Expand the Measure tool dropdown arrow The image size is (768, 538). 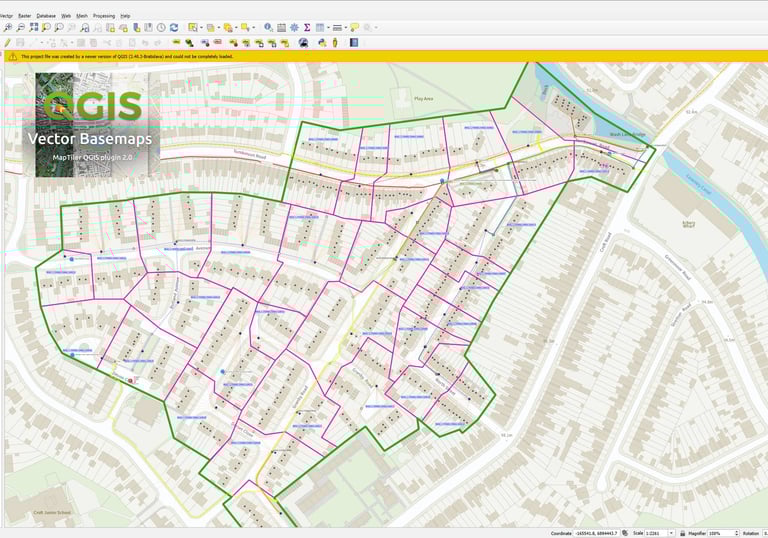(345, 28)
